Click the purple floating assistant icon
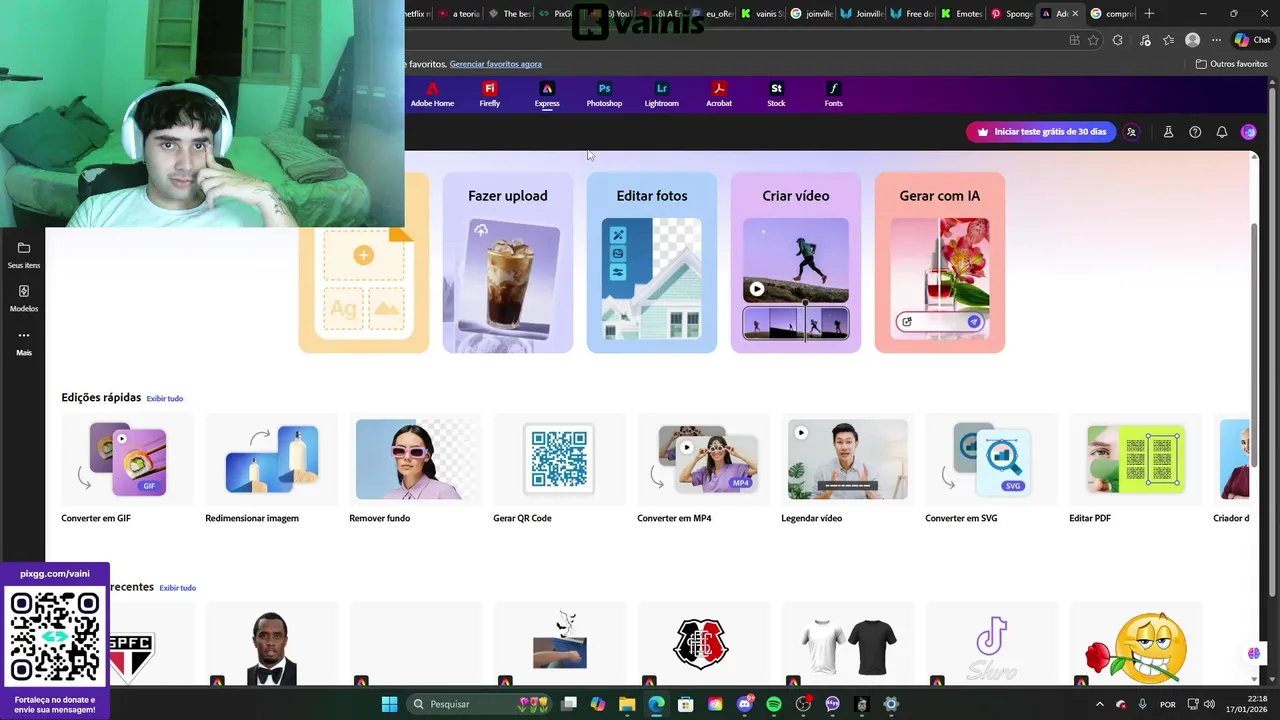Image resolution: width=1280 pixels, height=720 pixels. pyautogui.click(x=1253, y=653)
